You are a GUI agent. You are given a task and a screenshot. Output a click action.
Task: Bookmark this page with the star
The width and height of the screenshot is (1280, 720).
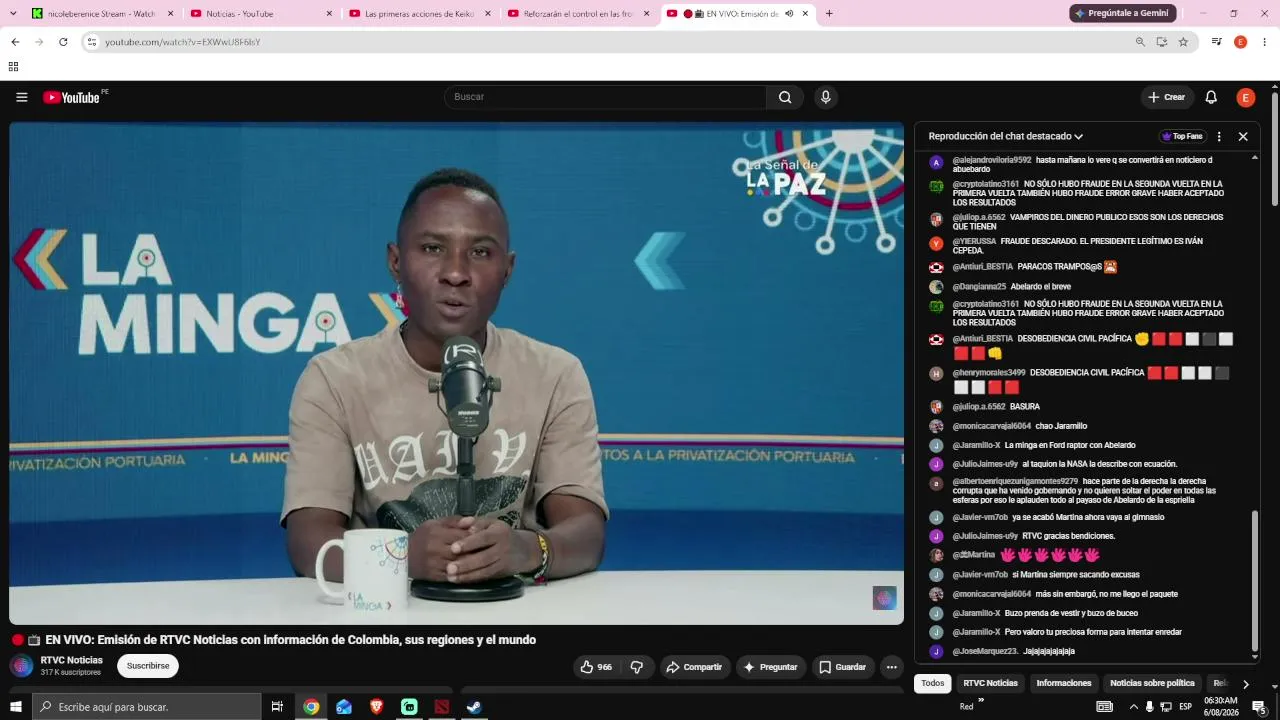(1183, 42)
